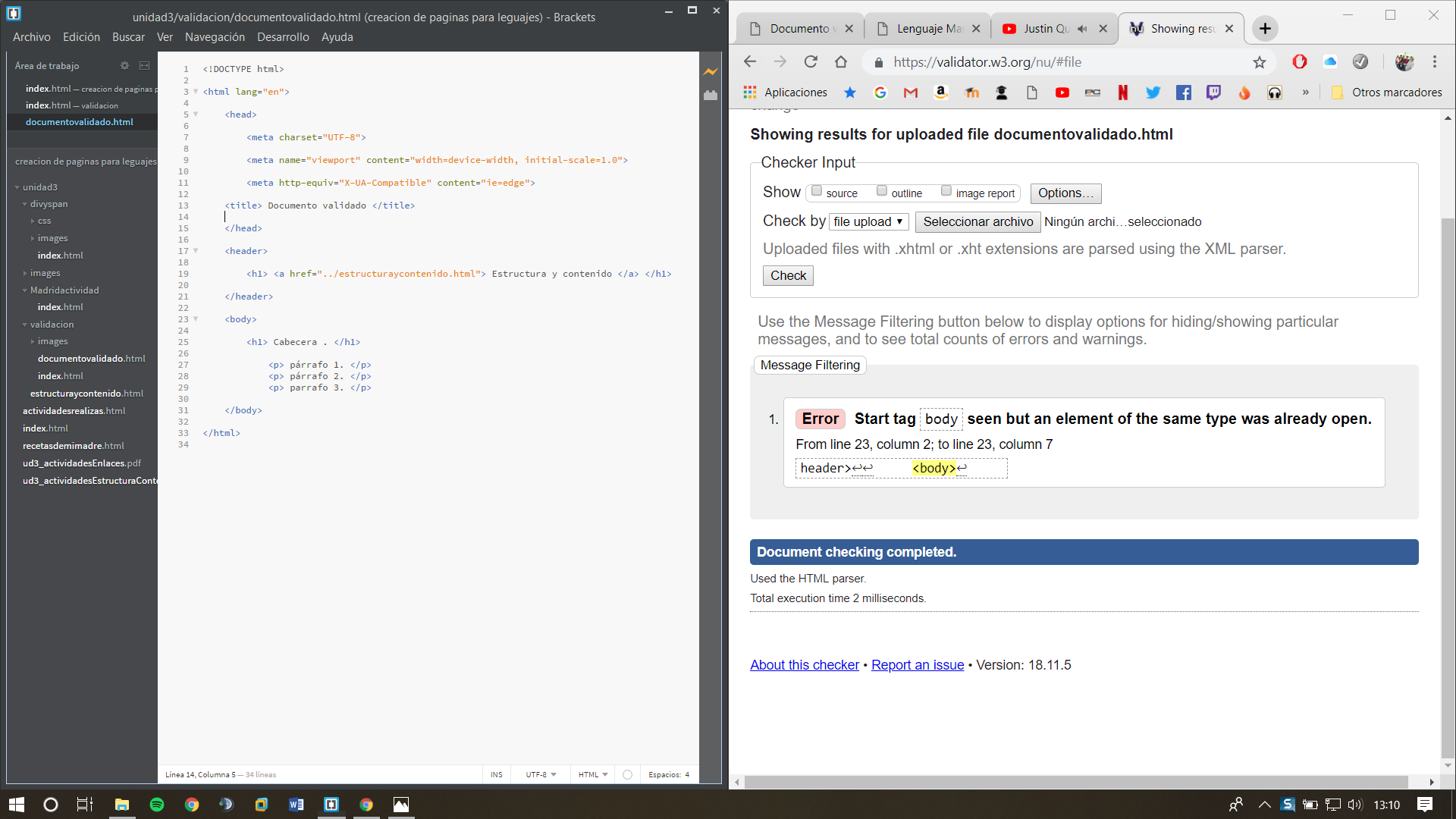This screenshot has height=819, width=1456.
Task: Click the Message Filtering button
Action: (810, 365)
